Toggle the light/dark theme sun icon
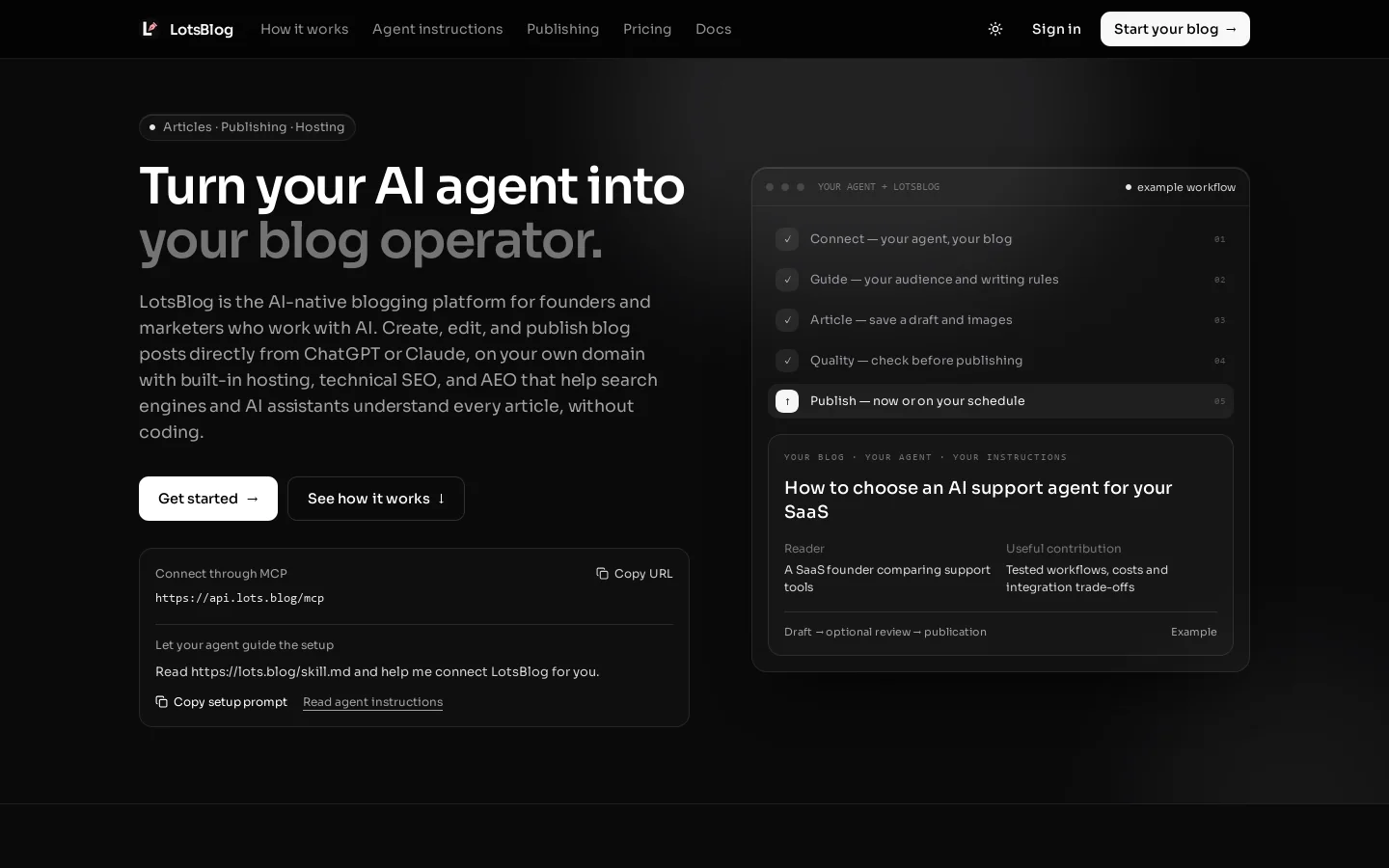1389x868 pixels. coord(995,29)
